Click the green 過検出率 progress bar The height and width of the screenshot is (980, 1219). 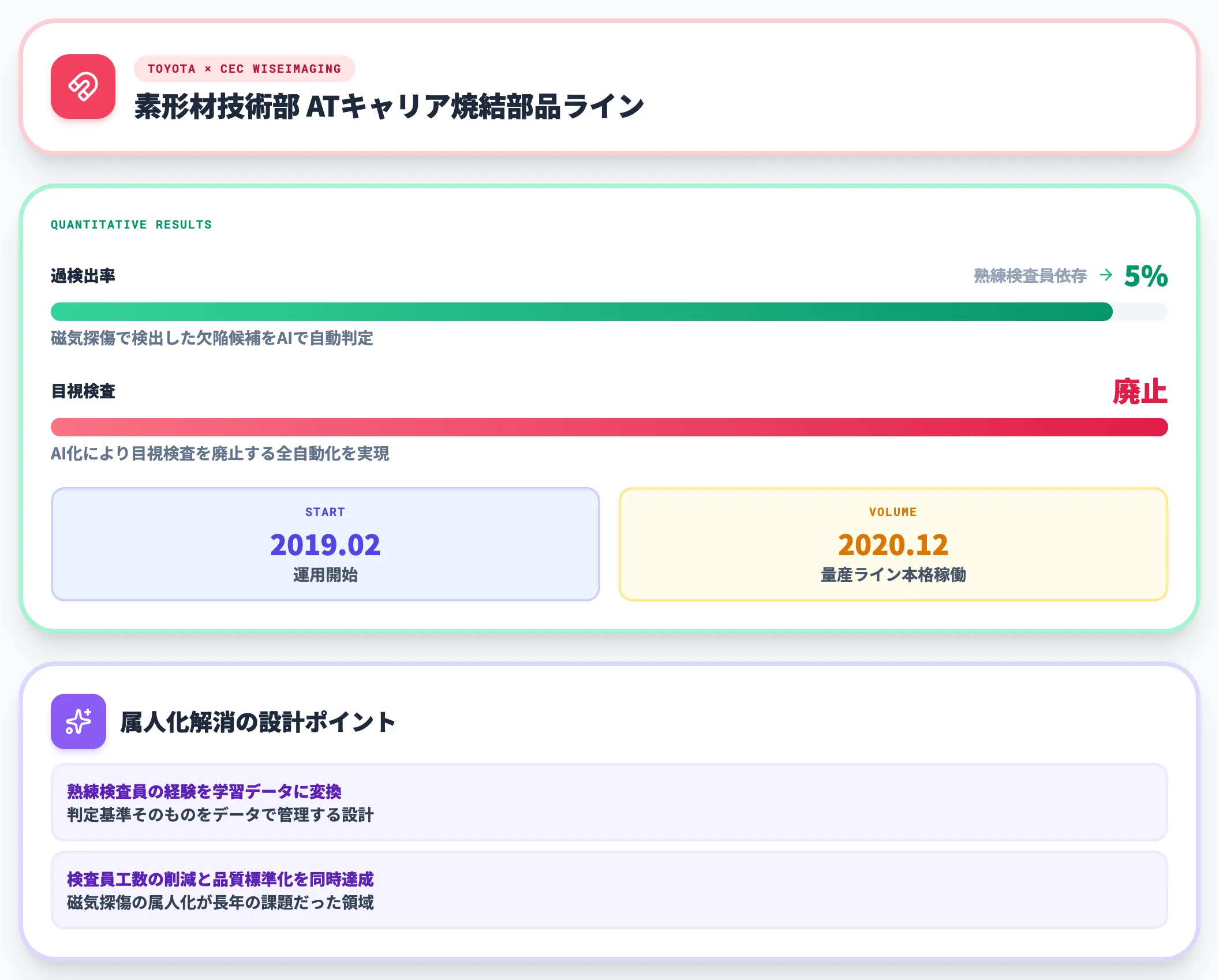609,312
